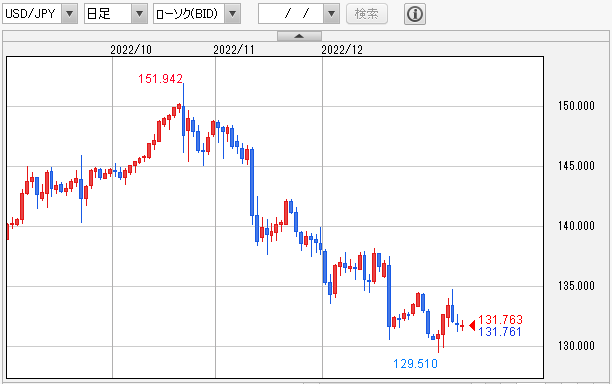The height and width of the screenshot is (384, 612).
Task: Select the 129.510 low price label
Action: 415,364
